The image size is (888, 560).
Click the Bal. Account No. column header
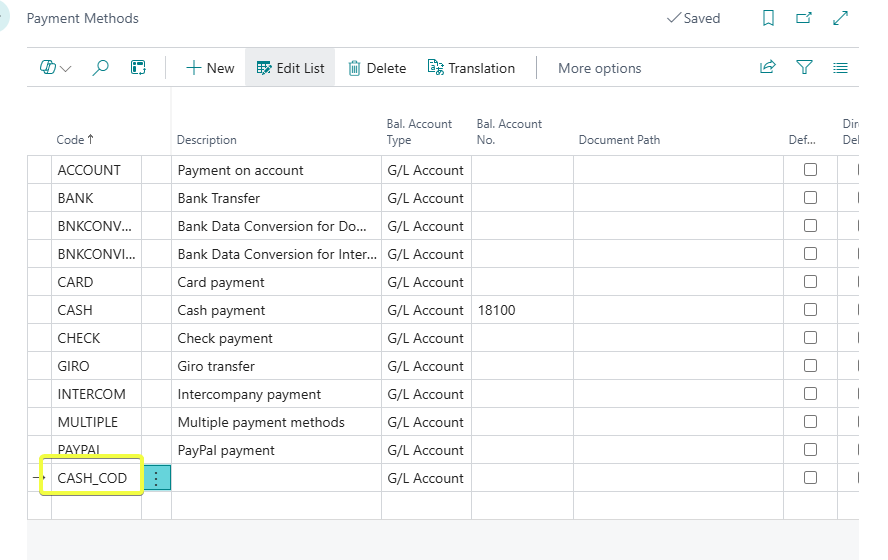pos(509,132)
